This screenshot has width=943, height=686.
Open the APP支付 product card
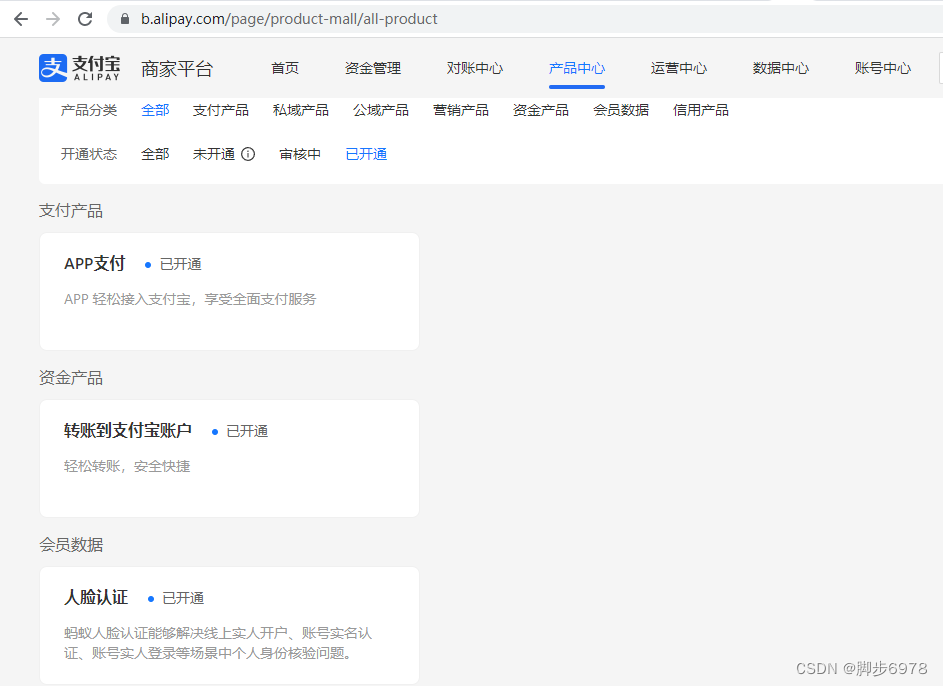[x=229, y=292]
